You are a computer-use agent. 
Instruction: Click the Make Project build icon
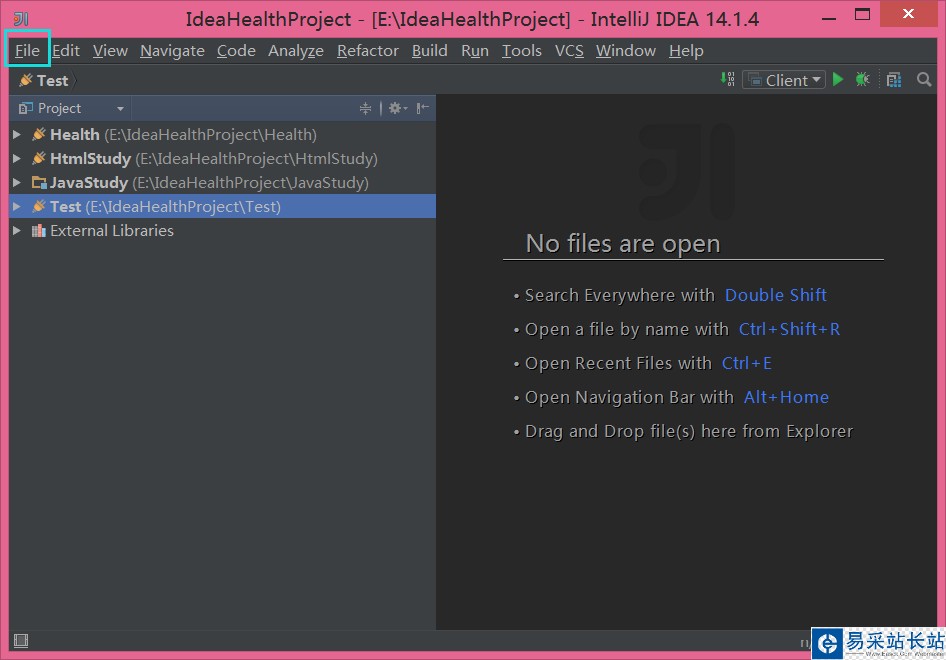pos(727,79)
